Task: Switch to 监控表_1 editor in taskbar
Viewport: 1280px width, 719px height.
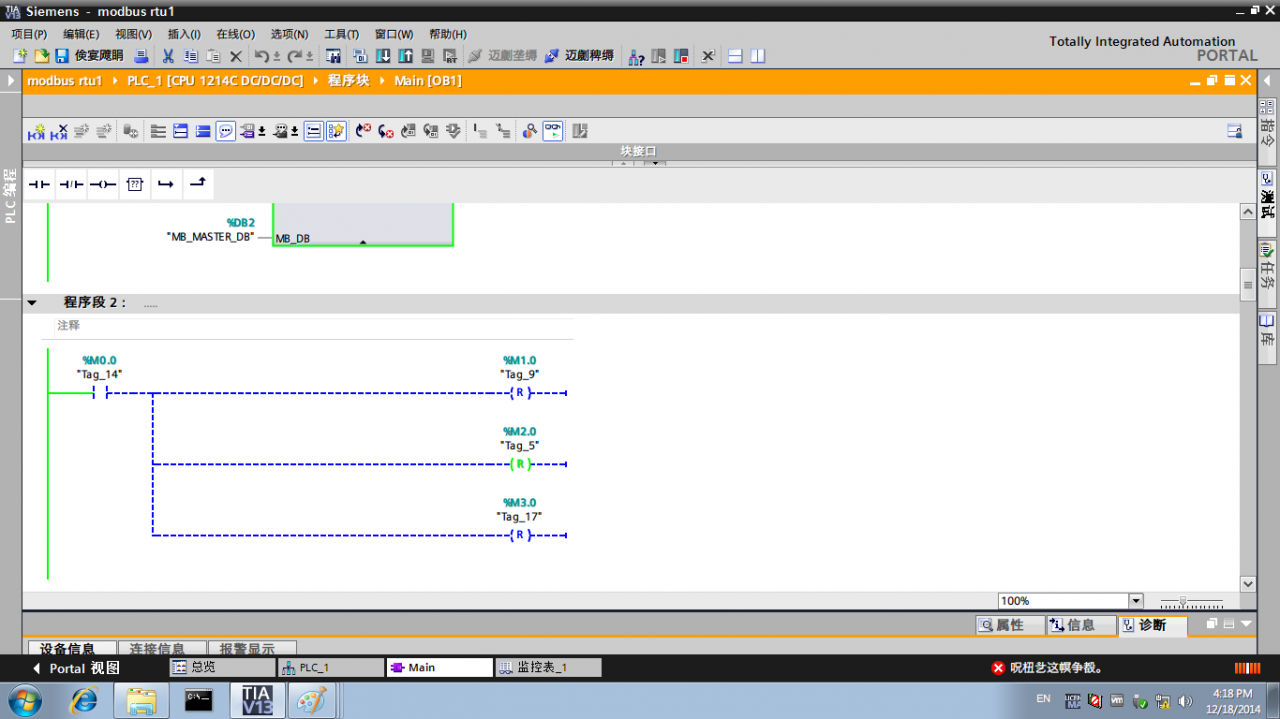Action: pos(548,667)
